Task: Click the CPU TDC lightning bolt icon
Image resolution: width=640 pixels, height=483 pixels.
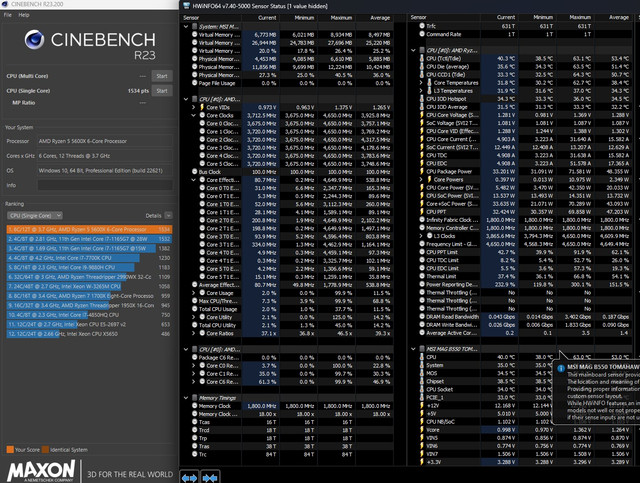Action: [422, 156]
